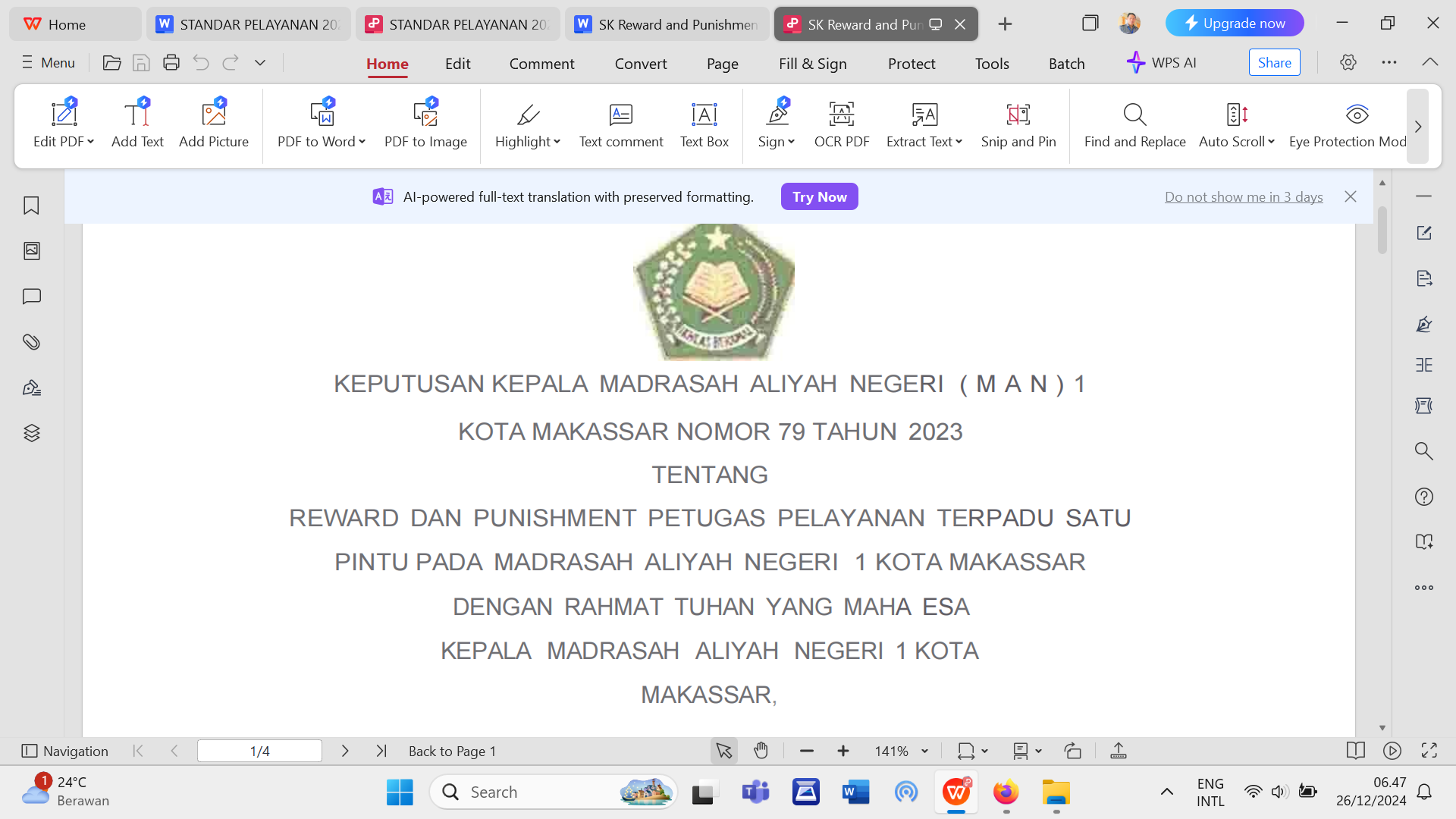The image size is (1456, 819).
Task: Run OCR PDF
Action: [x=842, y=125]
